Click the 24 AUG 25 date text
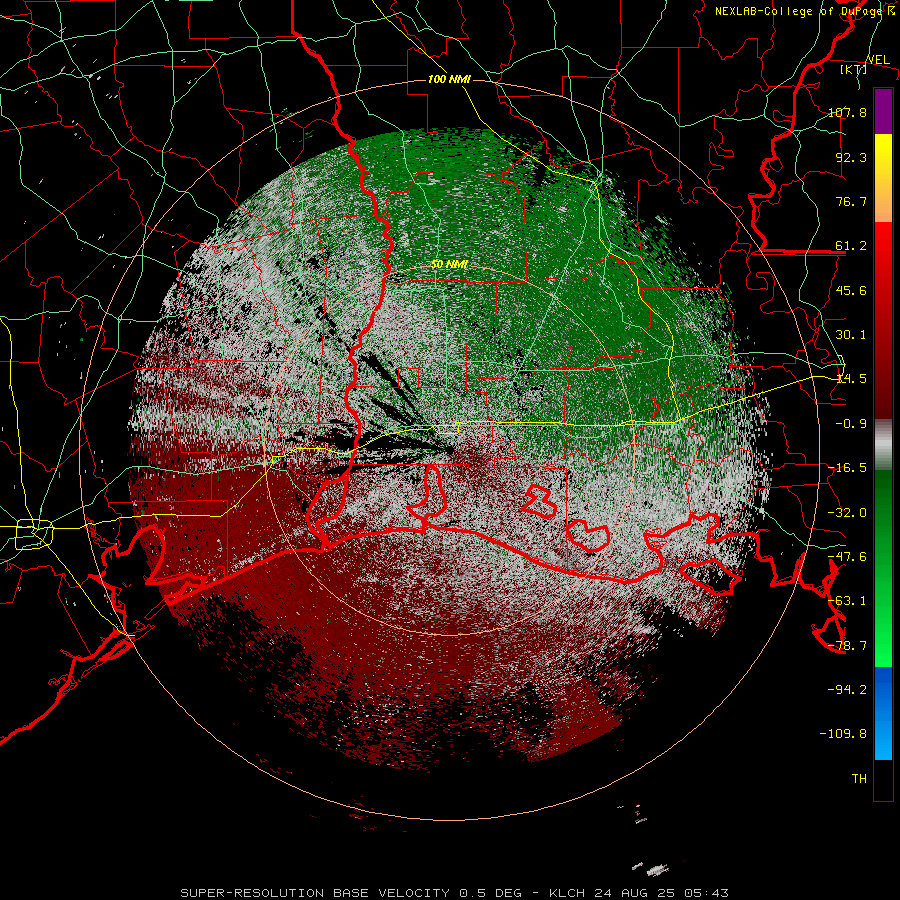This screenshot has height=900, width=900. 637,893
